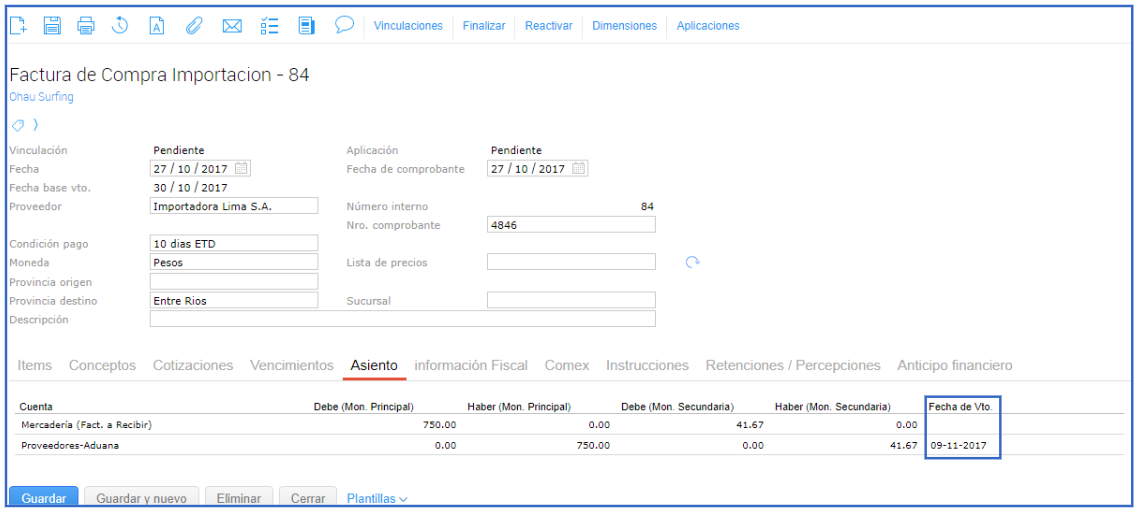Screen dimensions: 1134x514
Task: Click the Eliminar button
Action: point(239,498)
